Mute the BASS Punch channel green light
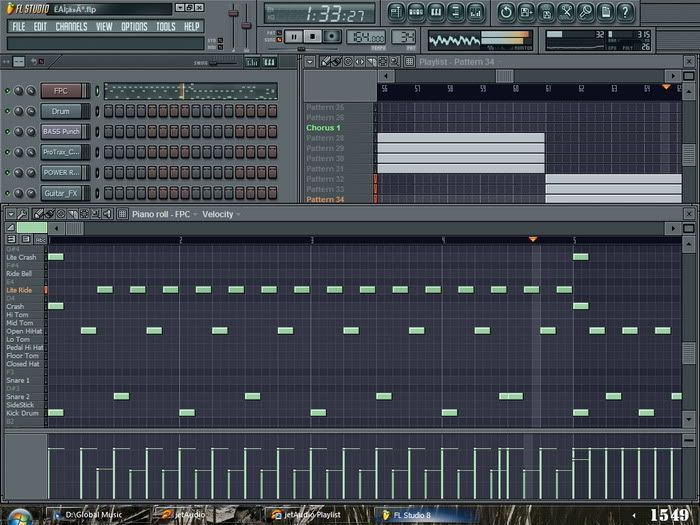 7,132
